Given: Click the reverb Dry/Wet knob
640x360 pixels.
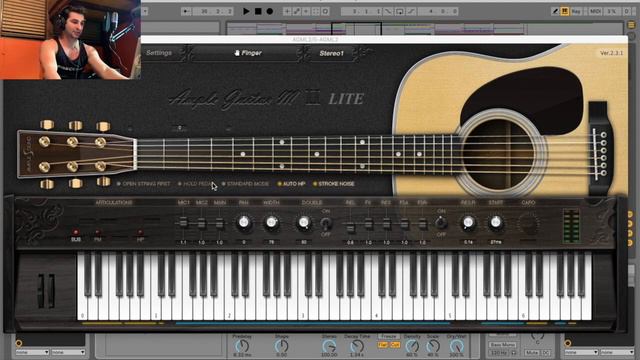Looking at the screenshot, I should coord(456,346).
